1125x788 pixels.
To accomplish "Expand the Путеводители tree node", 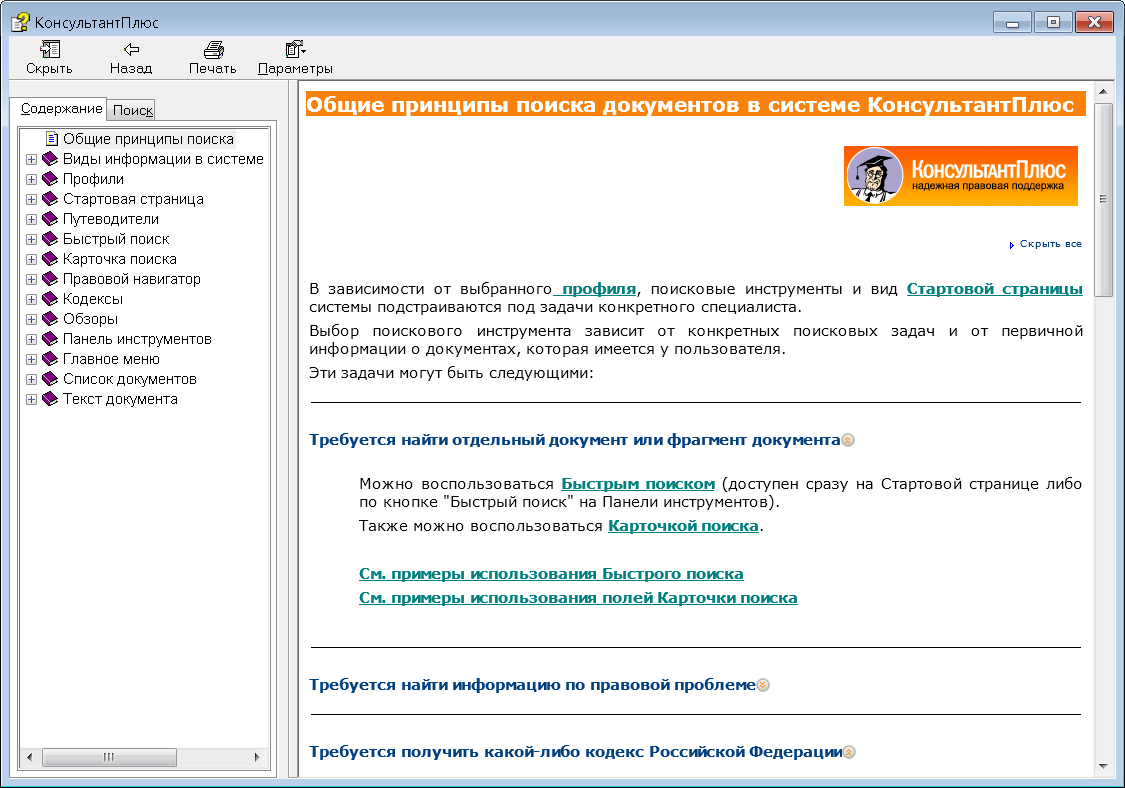I will 32,220.
